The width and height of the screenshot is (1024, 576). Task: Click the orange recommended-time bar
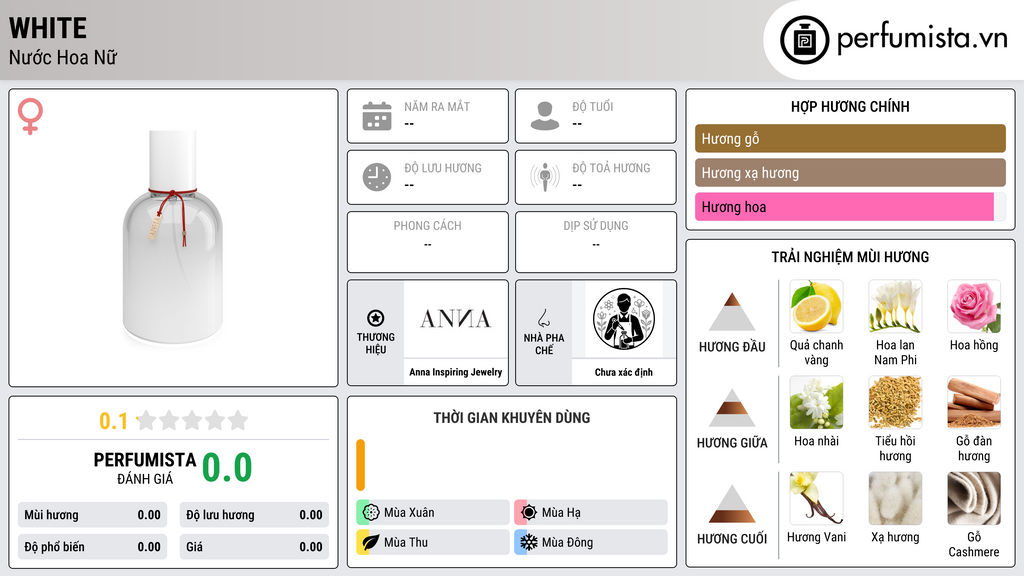coord(360,465)
